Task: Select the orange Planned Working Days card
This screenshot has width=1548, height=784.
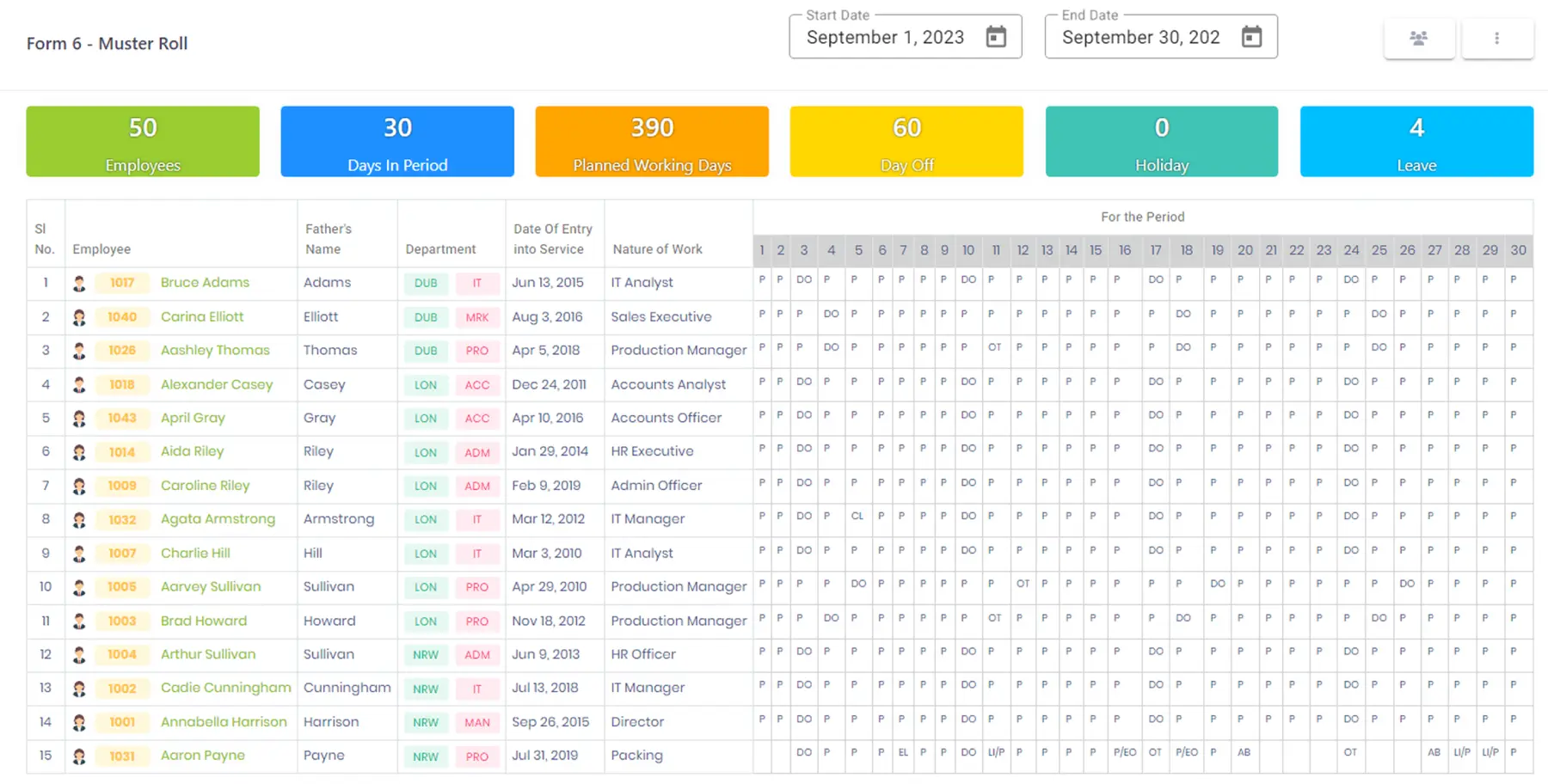Action: [x=652, y=142]
